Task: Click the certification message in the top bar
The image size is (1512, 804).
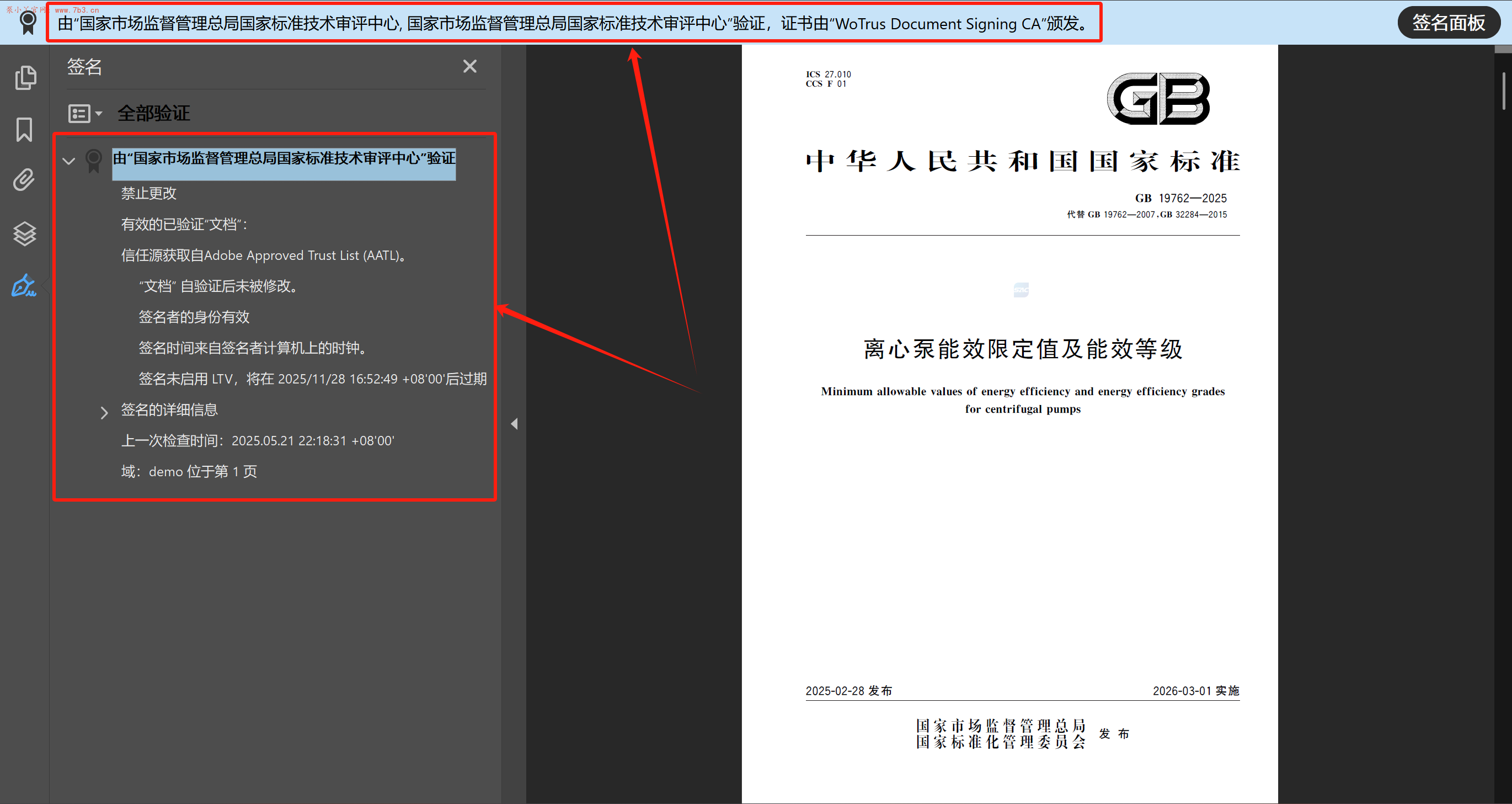Action: click(574, 23)
